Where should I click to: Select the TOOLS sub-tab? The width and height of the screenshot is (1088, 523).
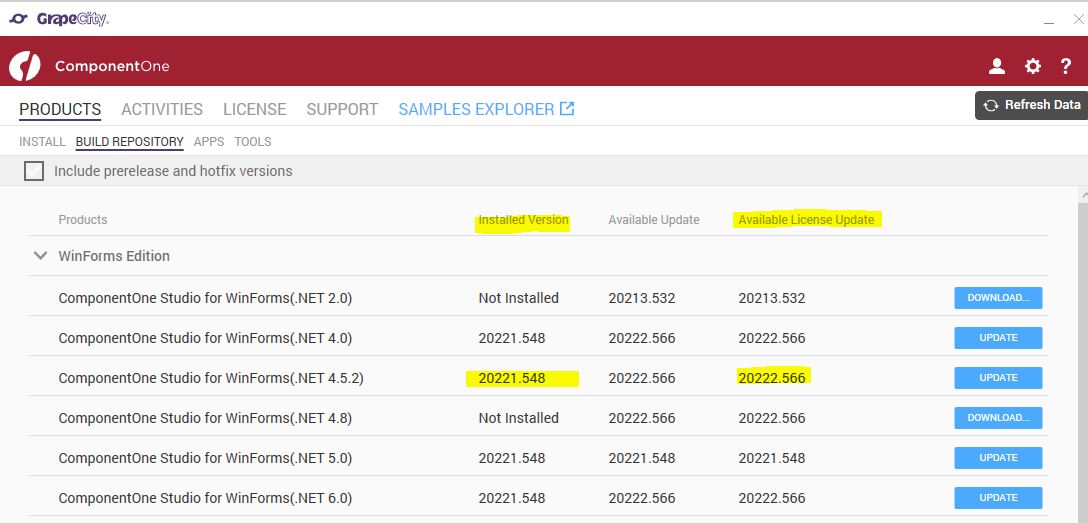tap(253, 142)
